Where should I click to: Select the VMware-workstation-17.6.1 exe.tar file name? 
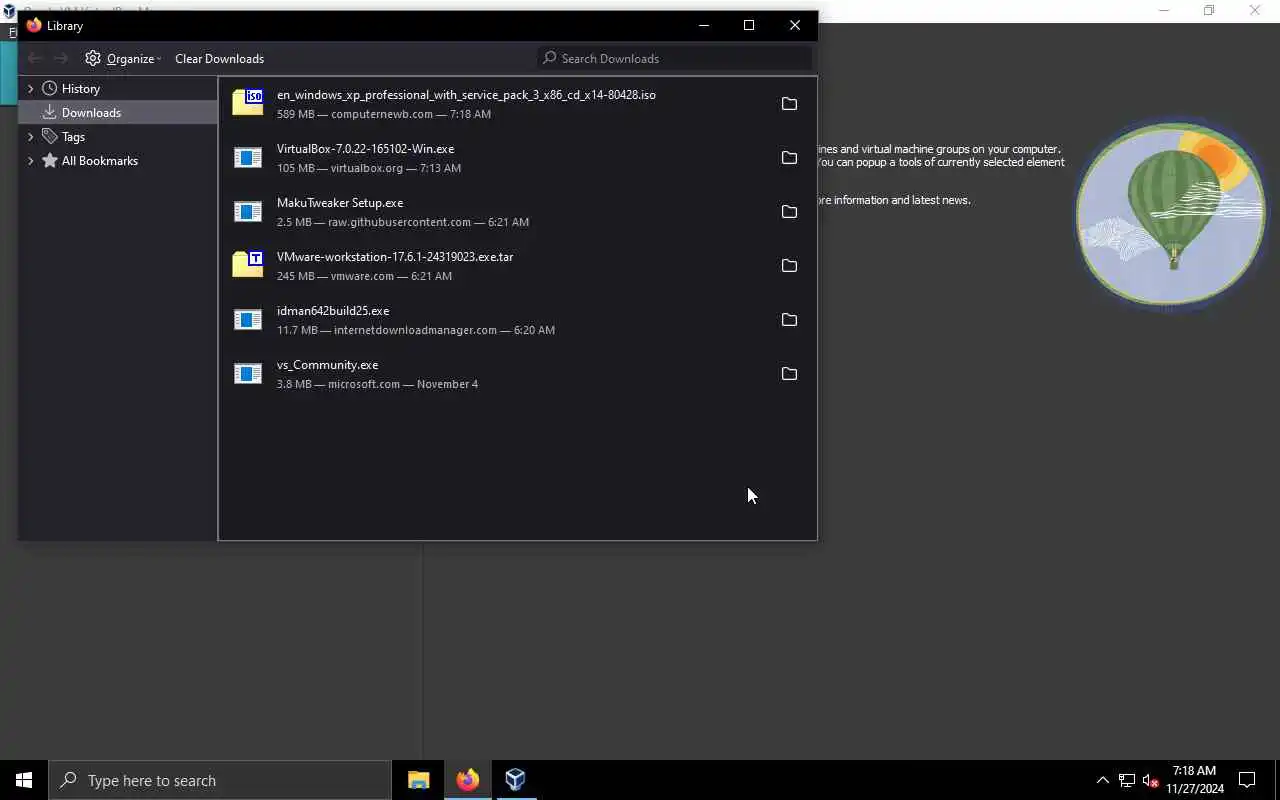point(395,257)
